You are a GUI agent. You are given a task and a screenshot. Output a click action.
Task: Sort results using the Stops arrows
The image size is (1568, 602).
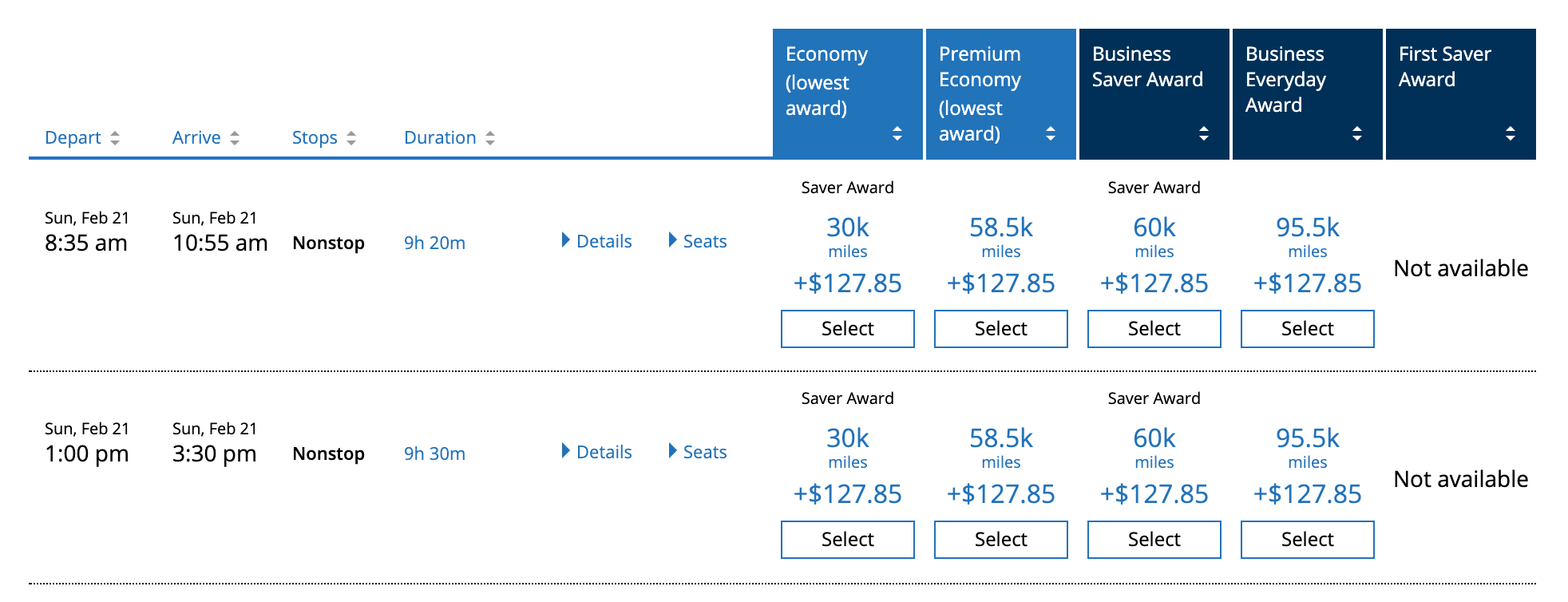pyautogui.click(x=351, y=138)
